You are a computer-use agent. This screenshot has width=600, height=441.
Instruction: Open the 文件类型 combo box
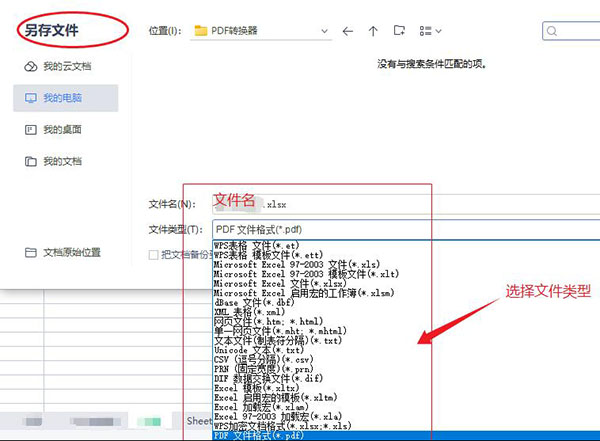[400, 229]
